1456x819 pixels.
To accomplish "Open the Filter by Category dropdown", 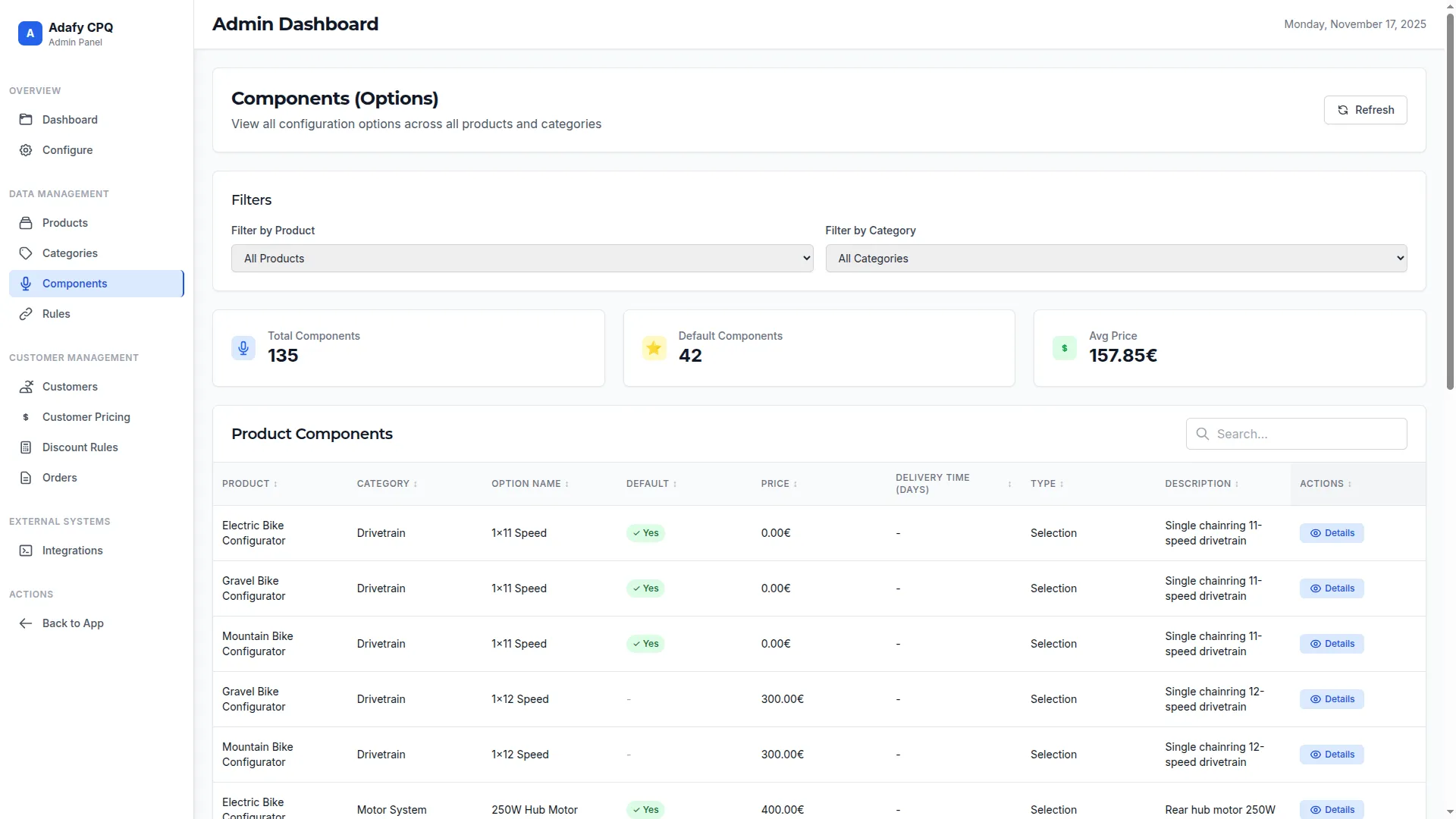I will tap(1116, 259).
